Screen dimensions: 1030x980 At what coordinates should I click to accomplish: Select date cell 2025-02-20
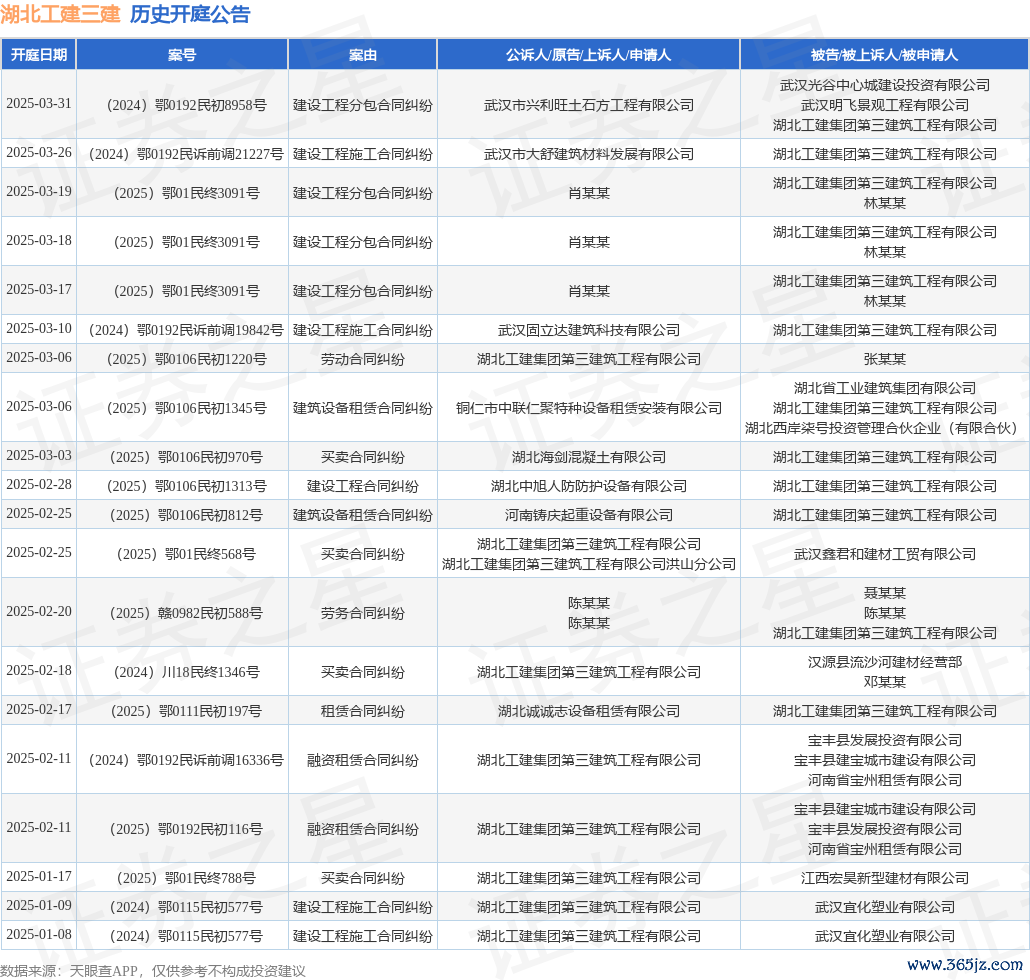(x=39, y=612)
